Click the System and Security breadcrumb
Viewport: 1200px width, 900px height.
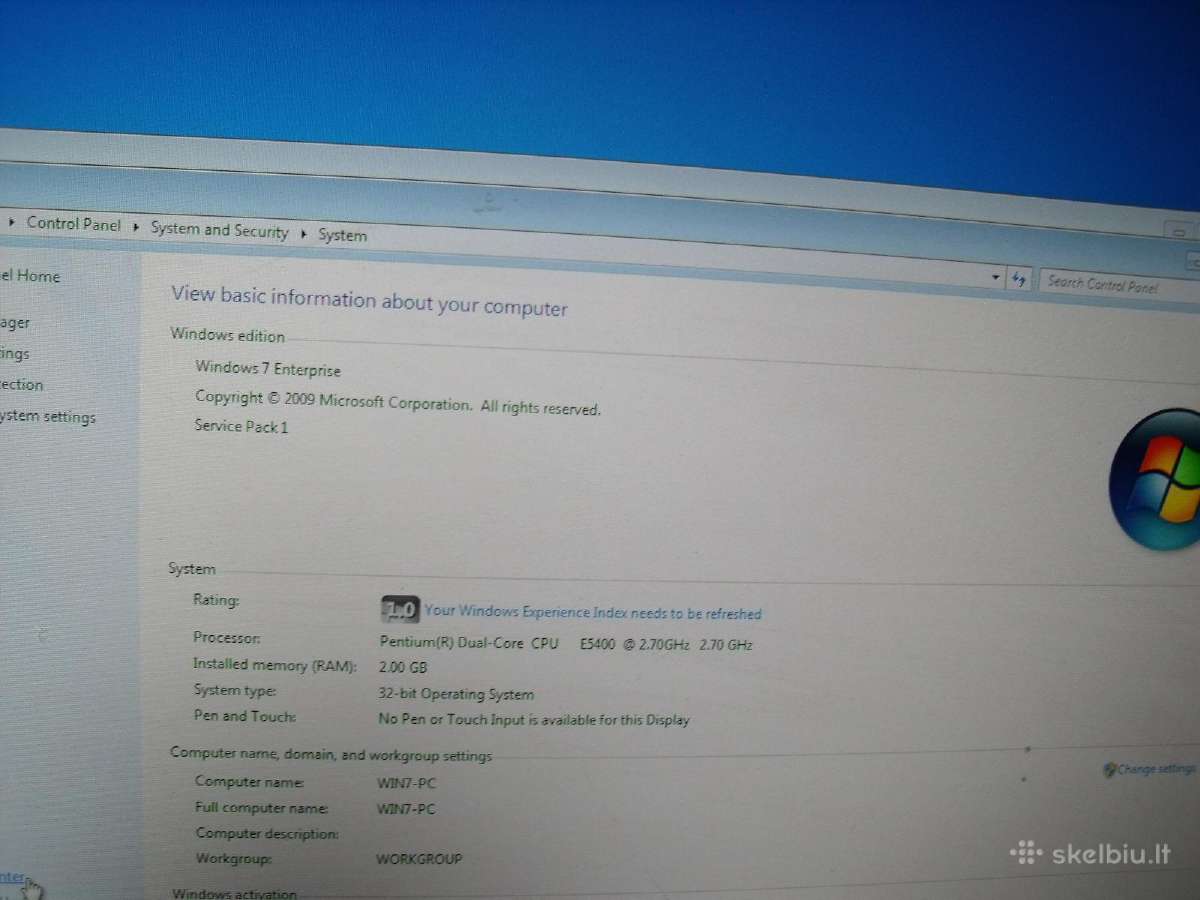[219, 230]
